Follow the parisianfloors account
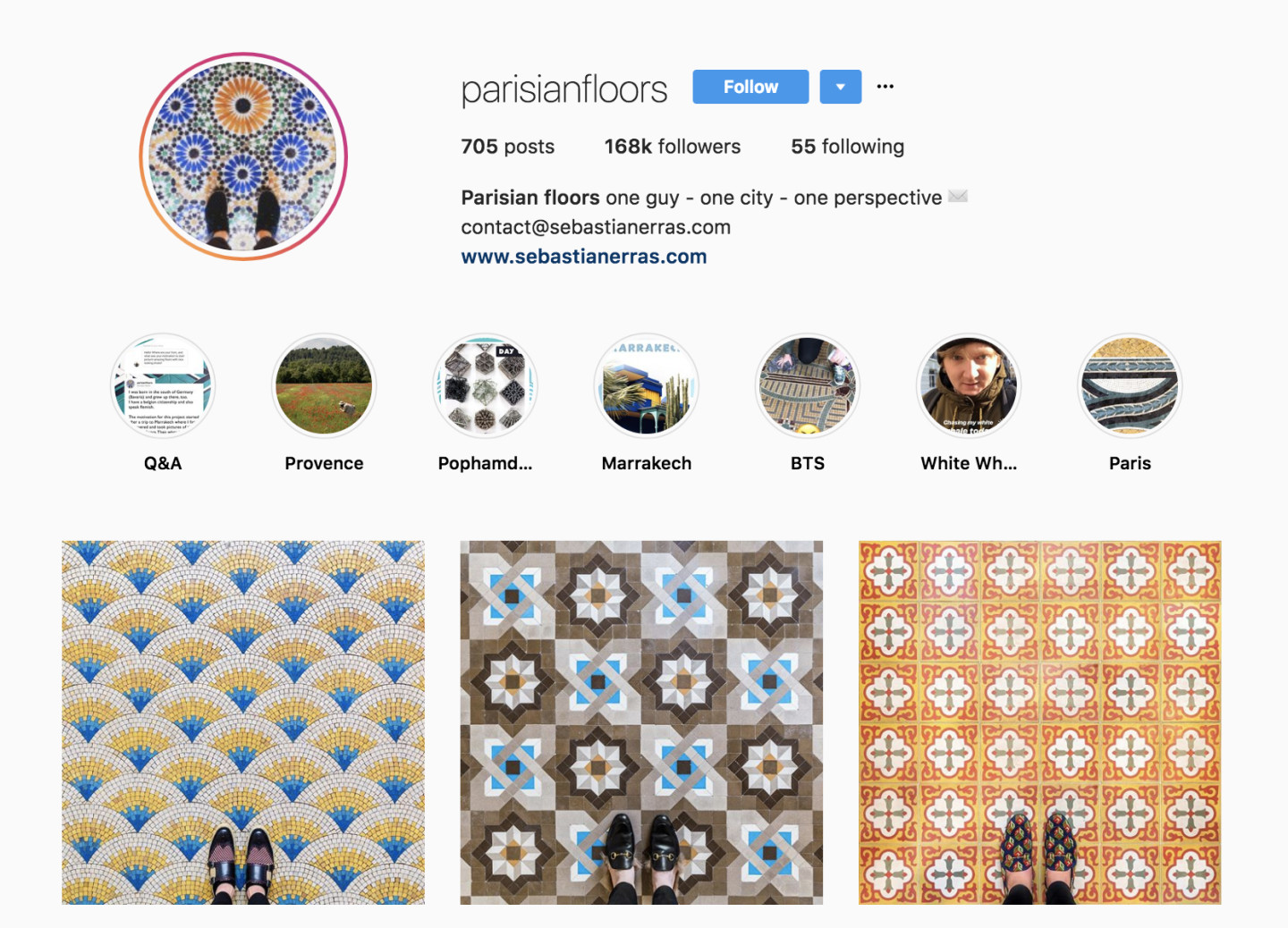Image resolution: width=1288 pixels, height=928 pixels. point(750,87)
